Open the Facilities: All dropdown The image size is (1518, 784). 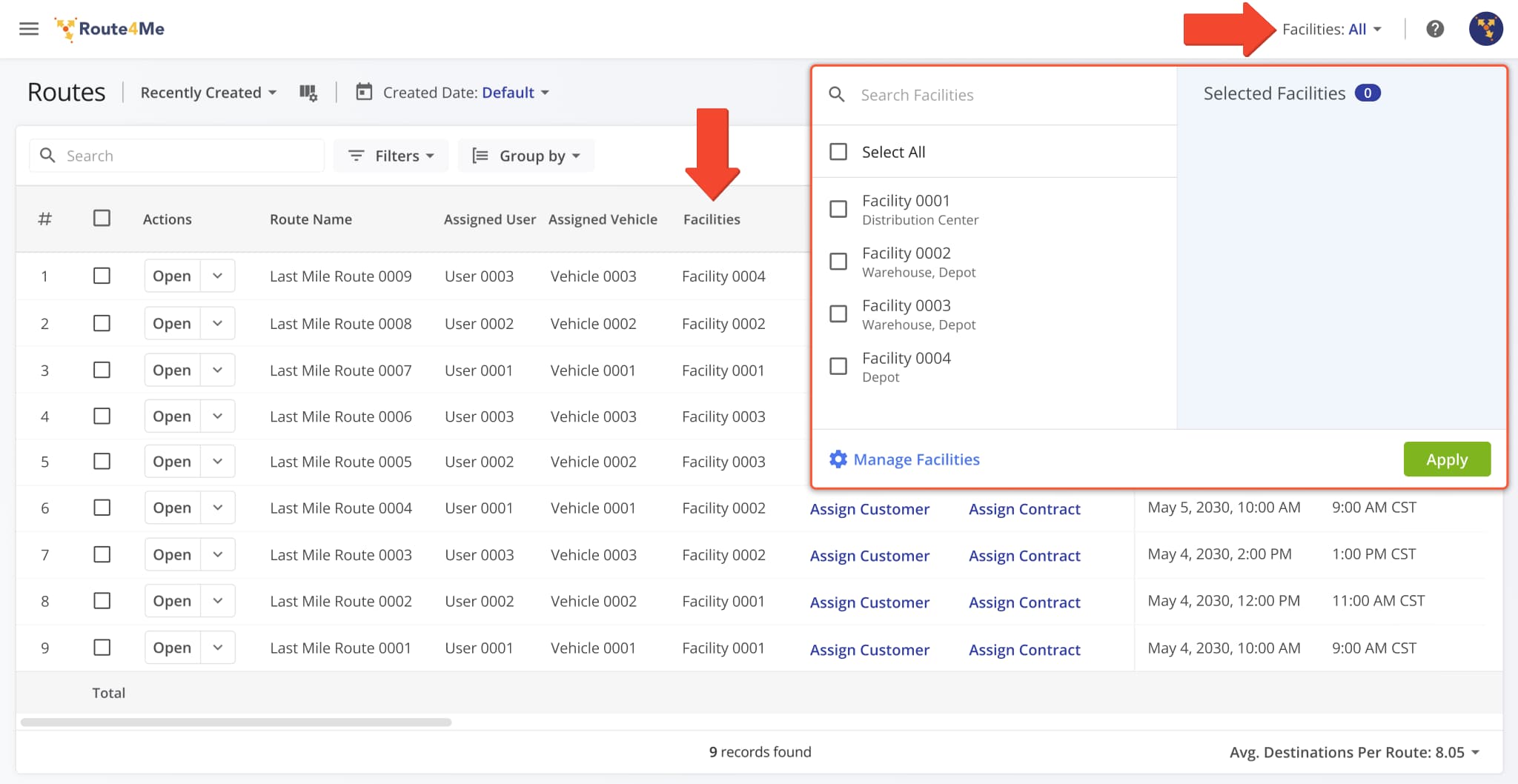click(1333, 29)
